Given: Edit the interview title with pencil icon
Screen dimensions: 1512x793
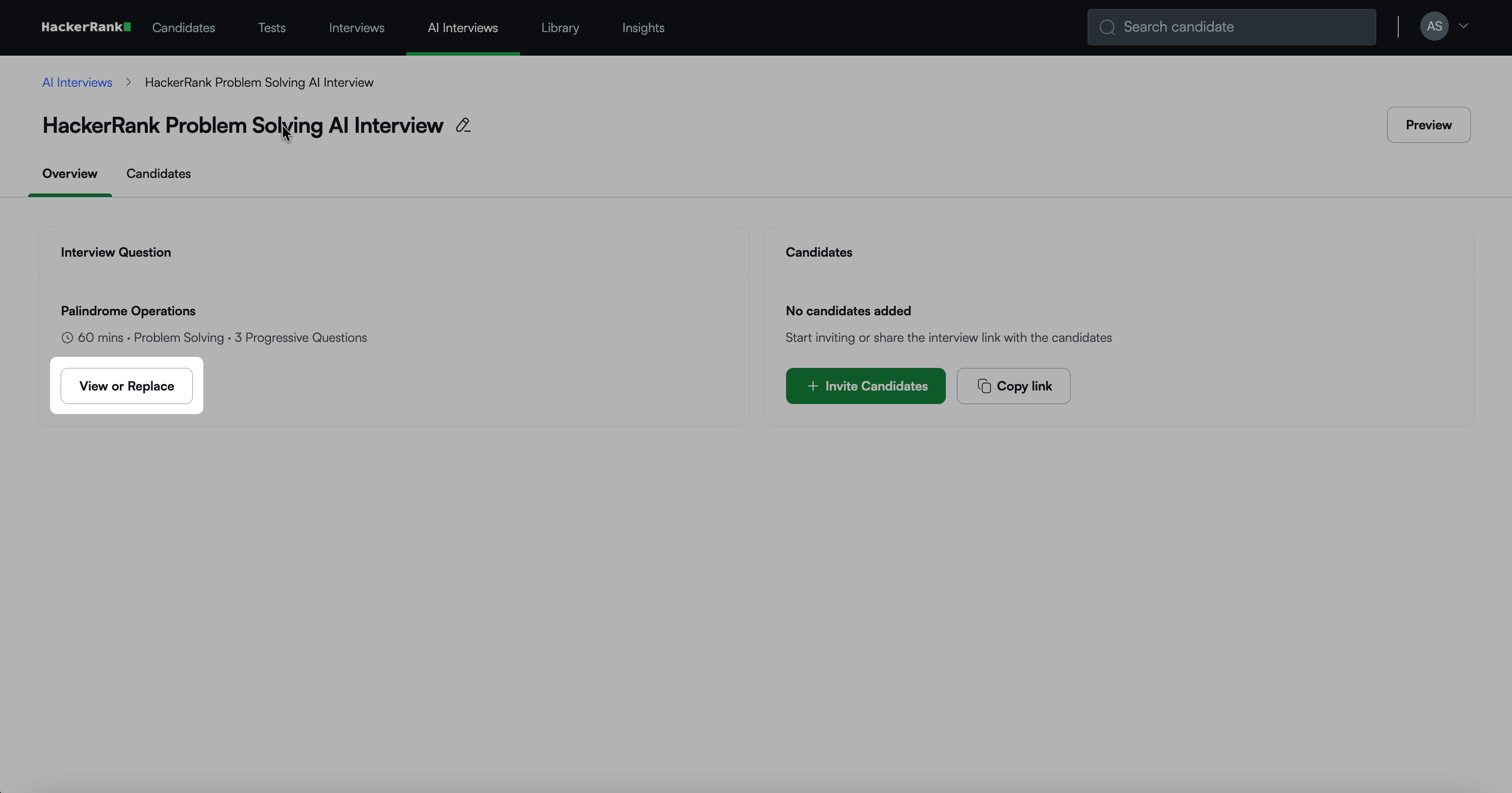Looking at the screenshot, I should tap(463, 125).
